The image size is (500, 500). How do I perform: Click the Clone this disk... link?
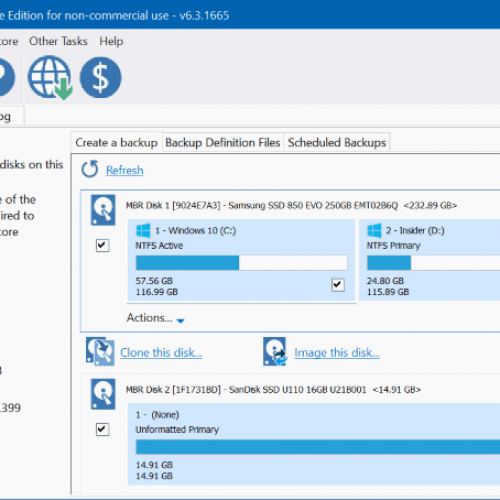(161, 353)
